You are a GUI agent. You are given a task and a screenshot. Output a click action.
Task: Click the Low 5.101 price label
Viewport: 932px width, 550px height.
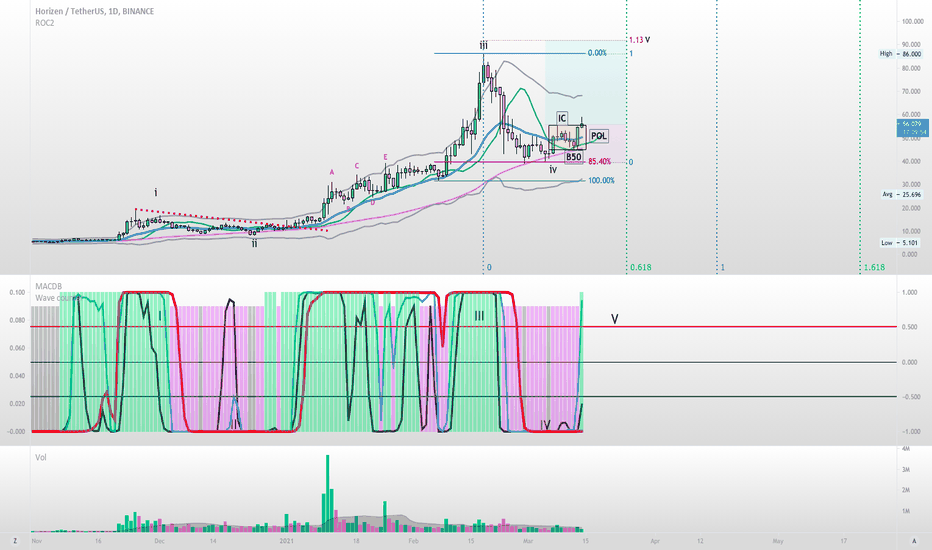900,243
